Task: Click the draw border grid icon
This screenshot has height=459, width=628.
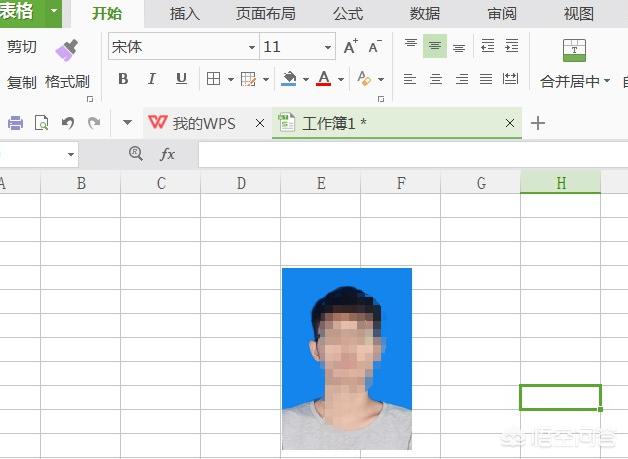Action: [248, 79]
